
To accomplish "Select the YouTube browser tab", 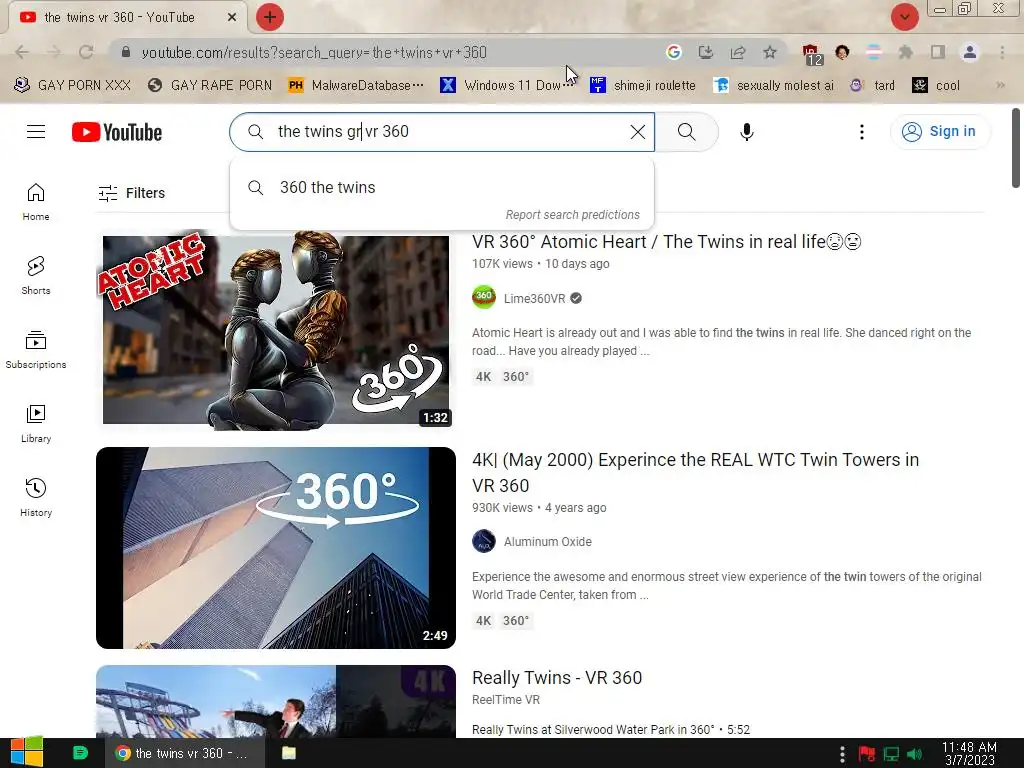I will point(127,18).
